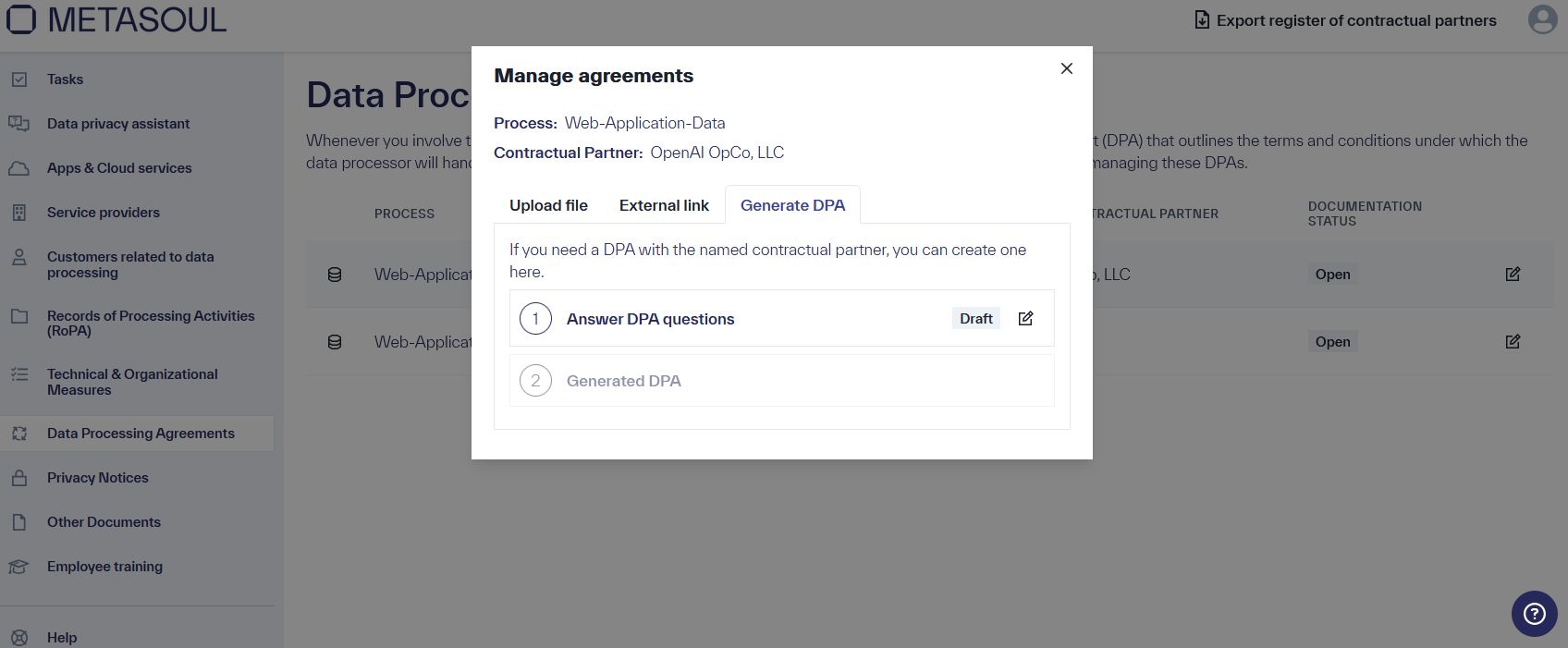The height and width of the screenshot is (648, 1568).
Task: Click the Service providers icon
Action: coord(20,212)
